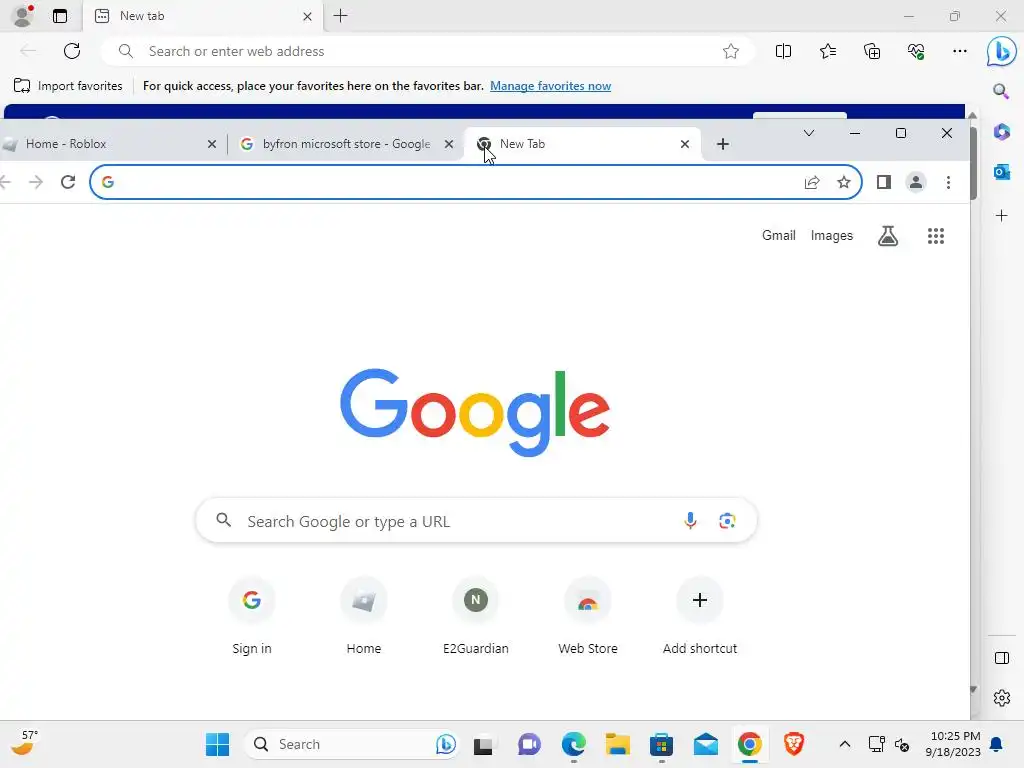Open Microsoft Edge from taskbar
Image resolution: width=1024 pixels, height=768 pixels.
pyautogui.click(x=573, y=744)
